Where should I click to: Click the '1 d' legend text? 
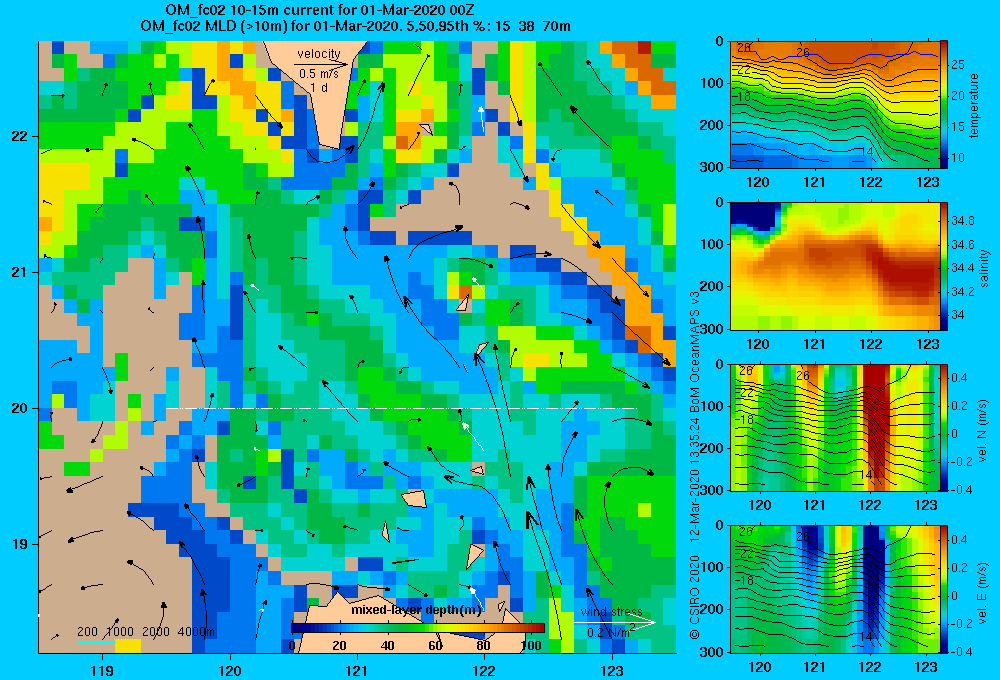coord(319,87)
